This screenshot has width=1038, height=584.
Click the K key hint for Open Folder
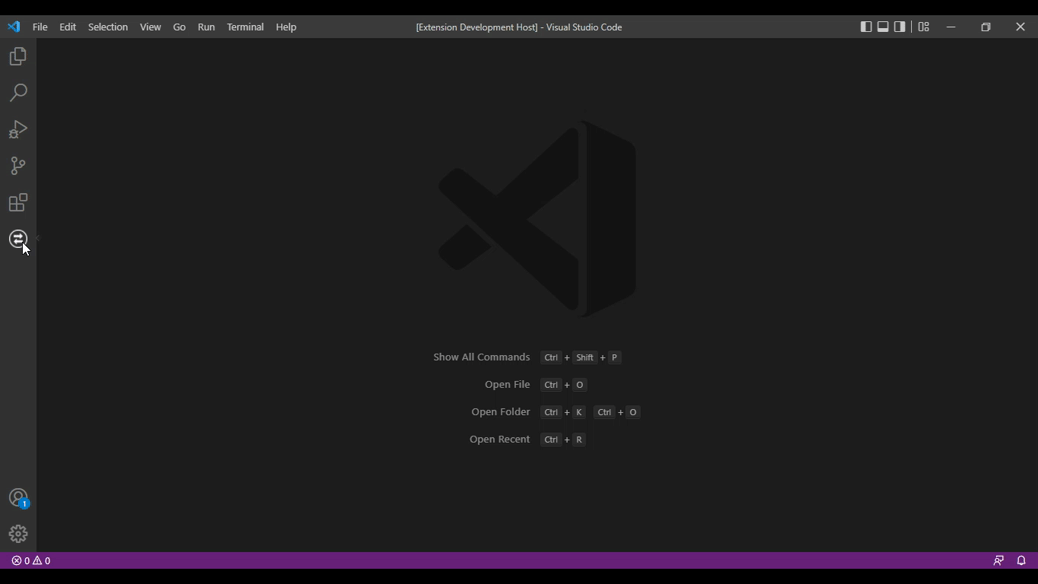pyautogui.click(x=579, y=412)
